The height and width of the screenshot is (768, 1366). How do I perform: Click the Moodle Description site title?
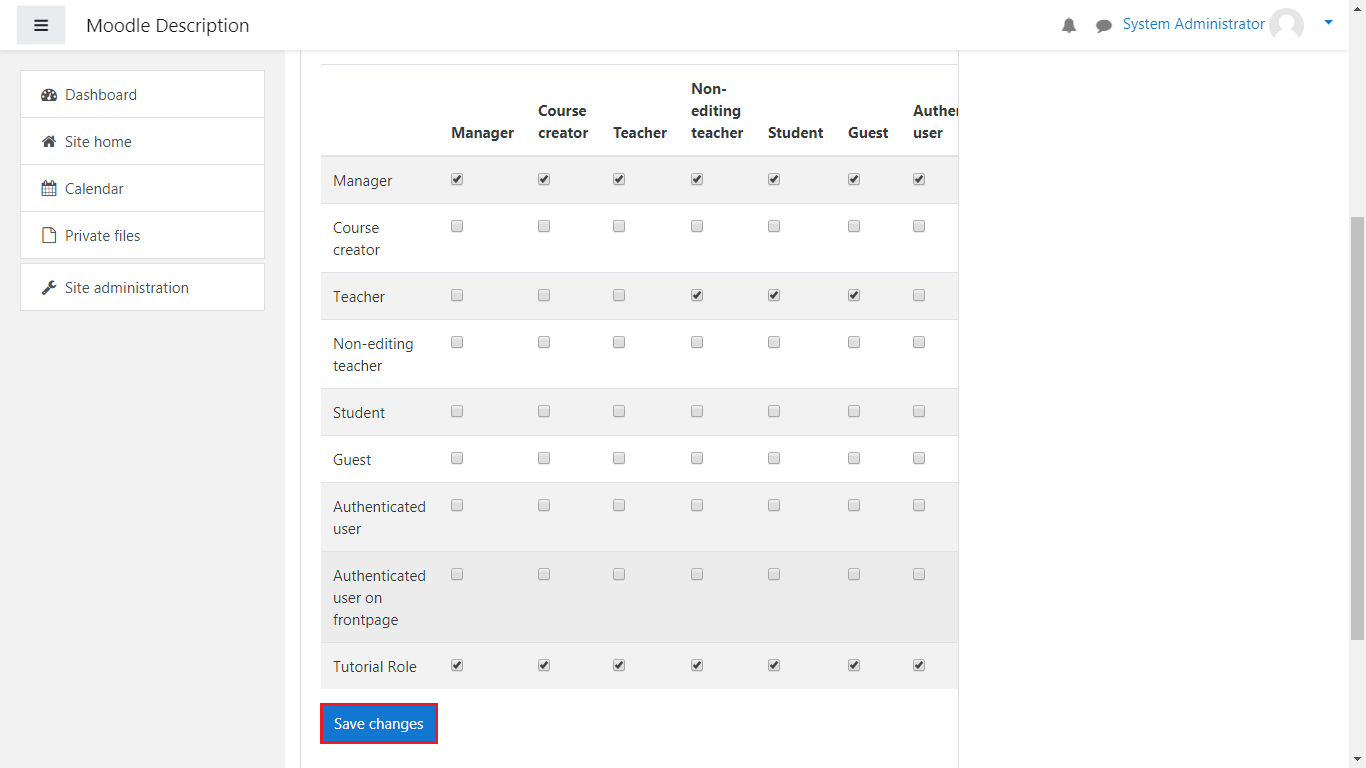(168, 26)
